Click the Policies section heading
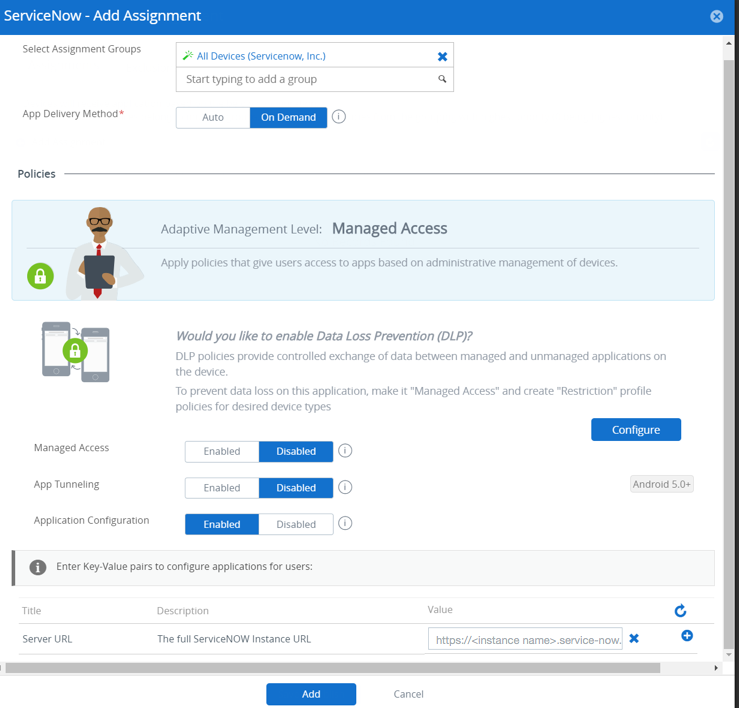This screenshot has width=739, height=708. [36, 174]
